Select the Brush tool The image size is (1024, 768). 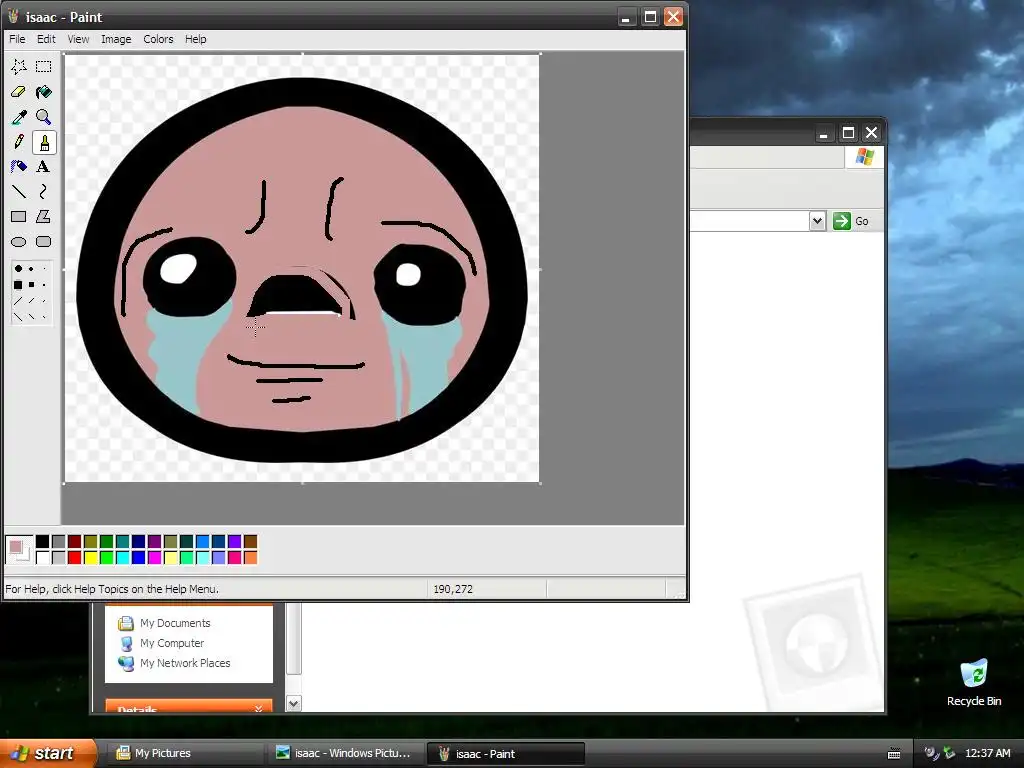pyautogui.click(x=44, y=142)
